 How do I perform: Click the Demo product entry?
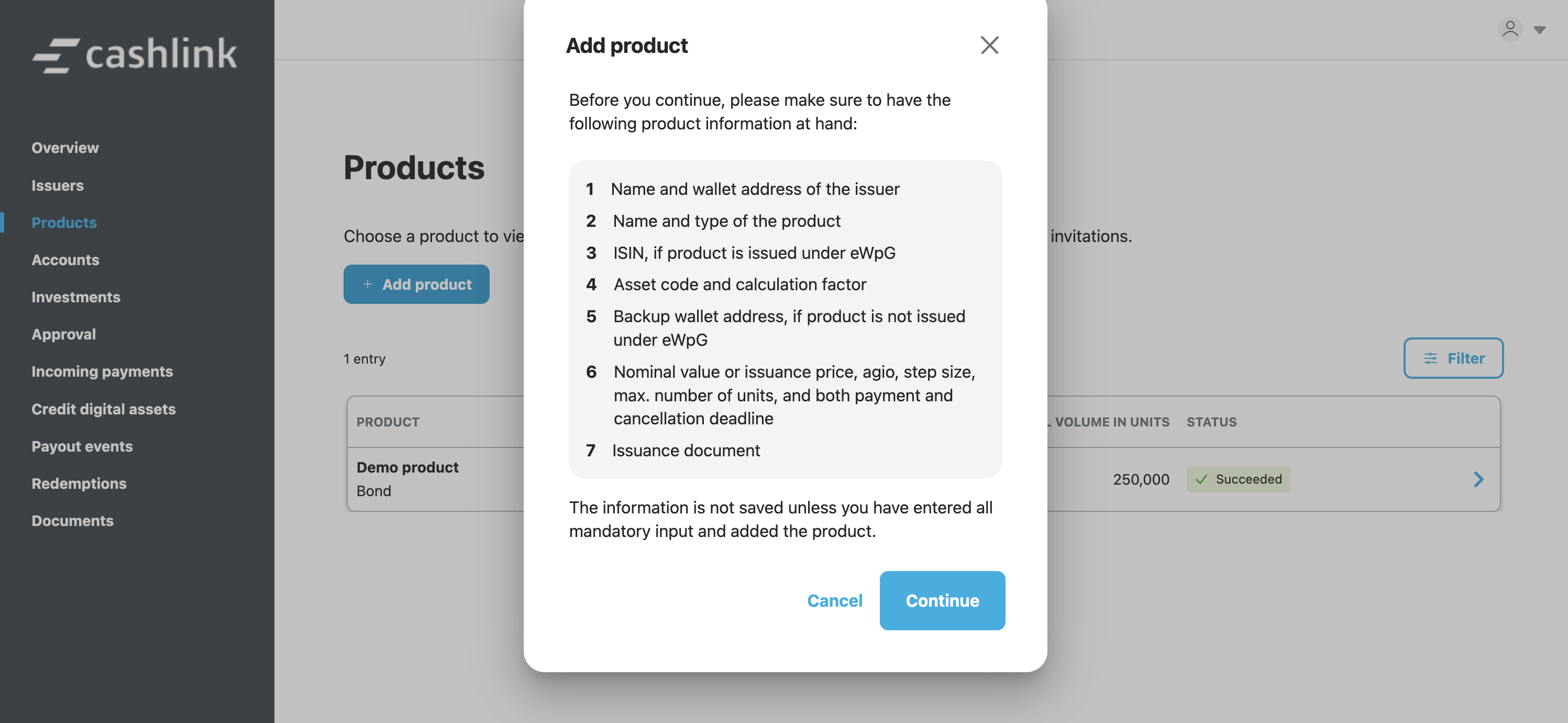click(407, 467)
